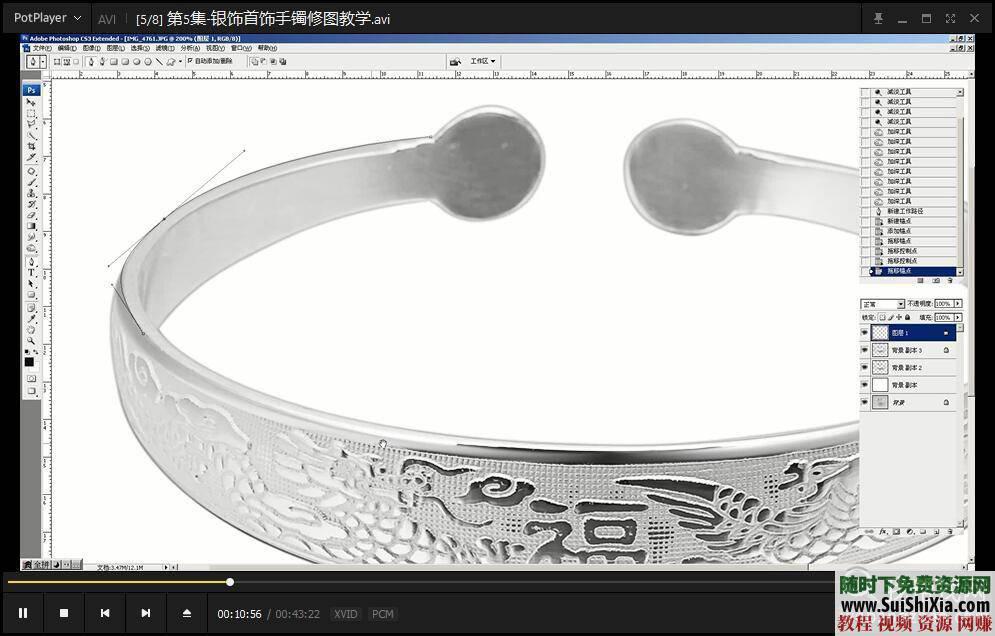Stop the video playback
The image size is (995, 636).
(x=64, y=613)
